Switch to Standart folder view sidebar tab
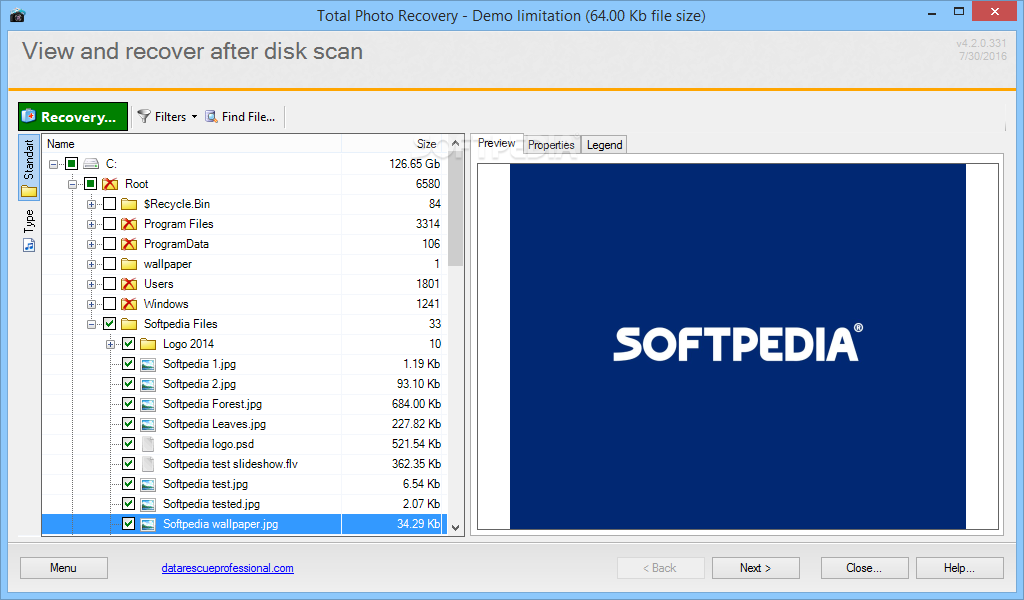Screen dimensions: 1024x600 pyautogui.click(x=29, y=167)
